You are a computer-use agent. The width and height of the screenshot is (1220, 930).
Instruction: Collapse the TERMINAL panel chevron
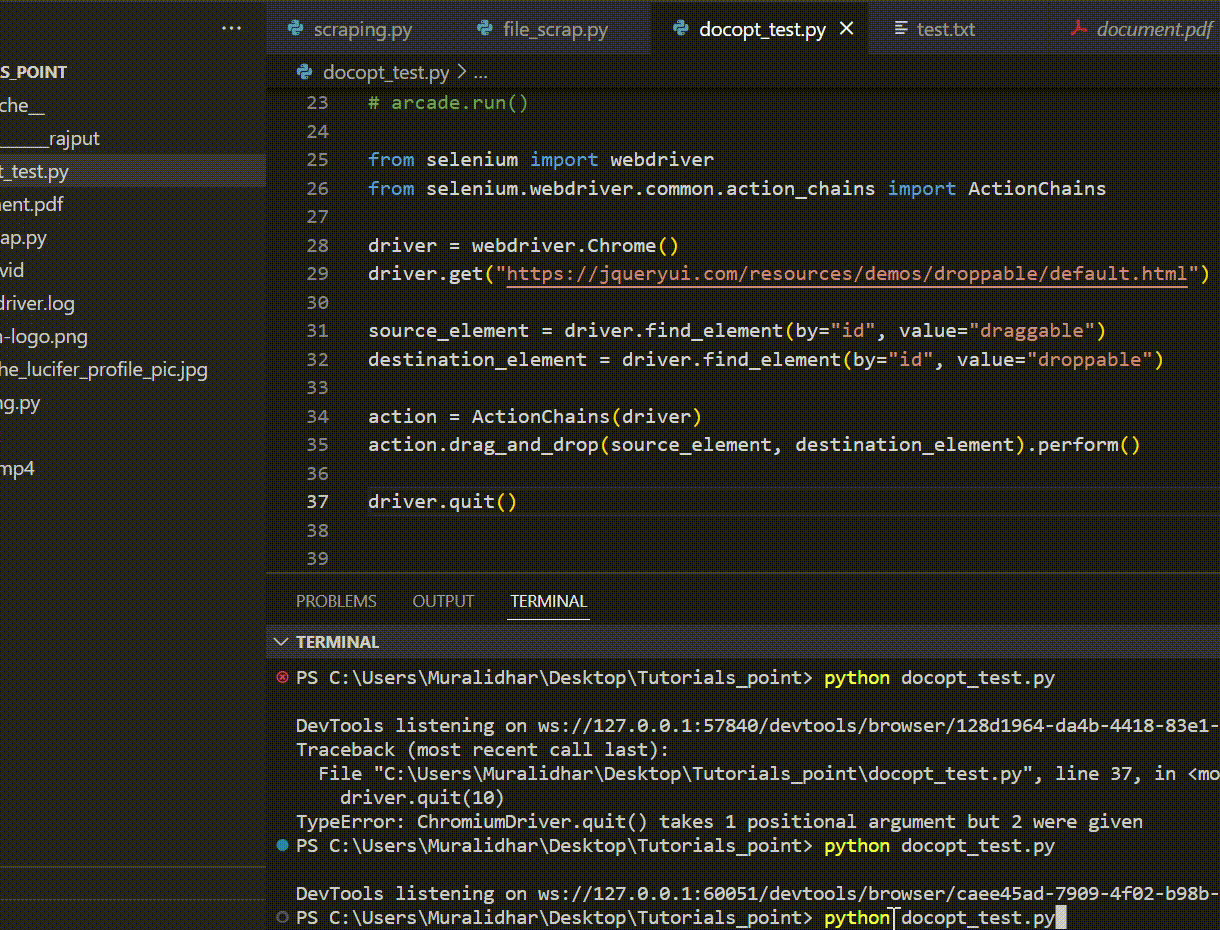(280, 641)
